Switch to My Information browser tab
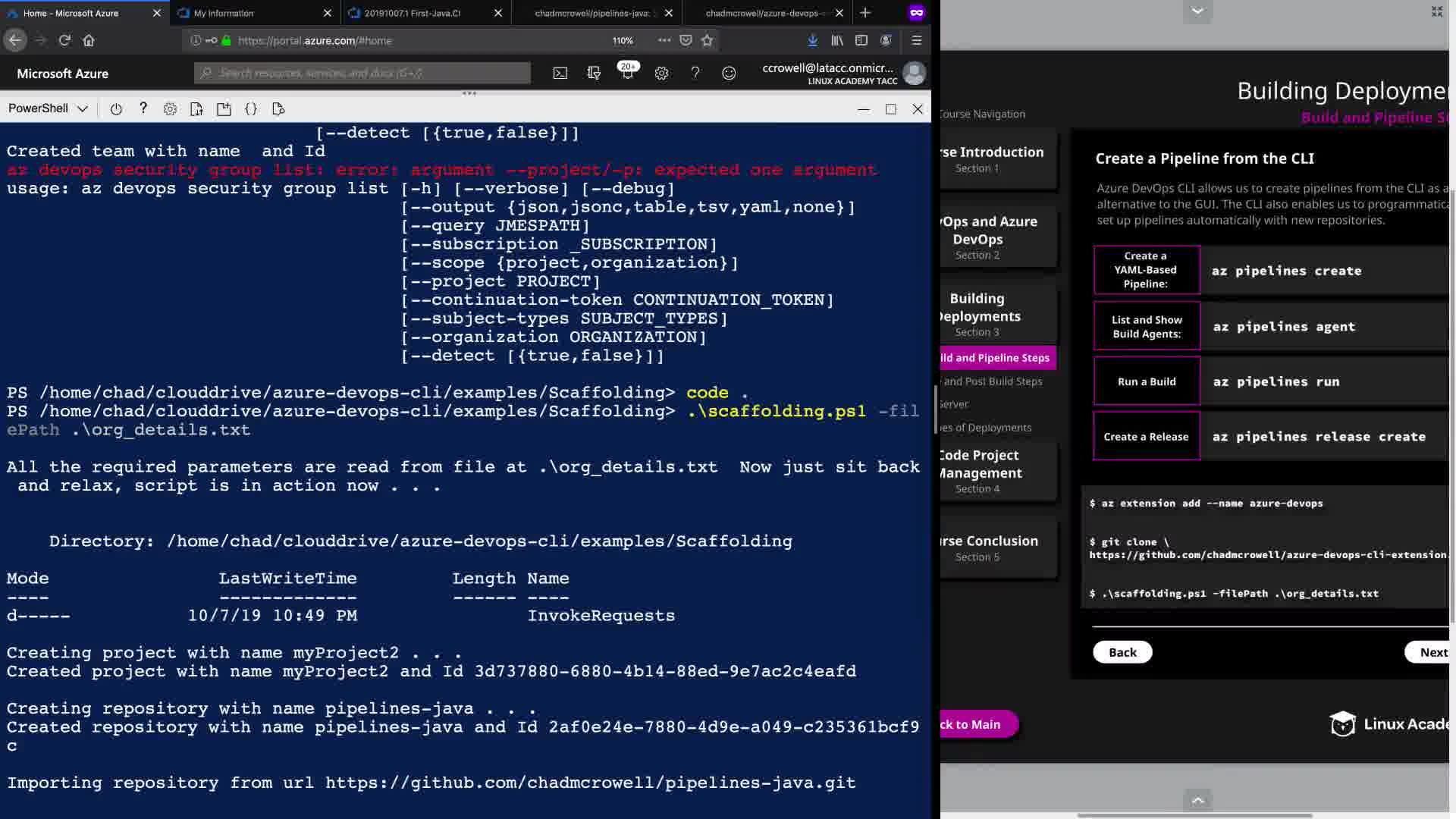The image size is (1456, 819). click(x=224, y=13)
